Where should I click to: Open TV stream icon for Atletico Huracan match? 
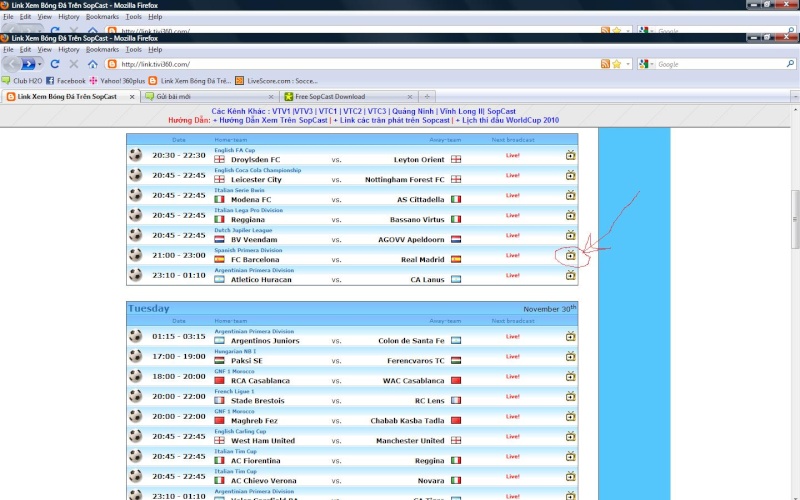click(570, 275)
